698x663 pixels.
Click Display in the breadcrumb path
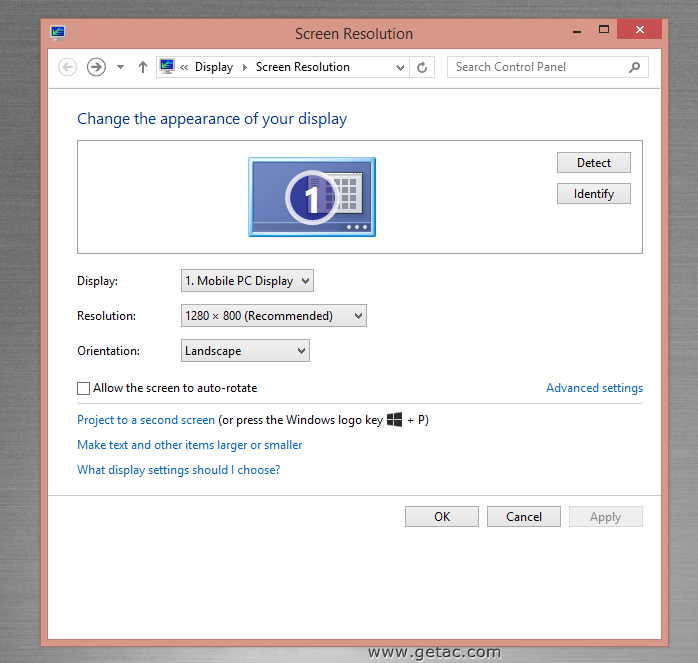click(x=213, y=67)
